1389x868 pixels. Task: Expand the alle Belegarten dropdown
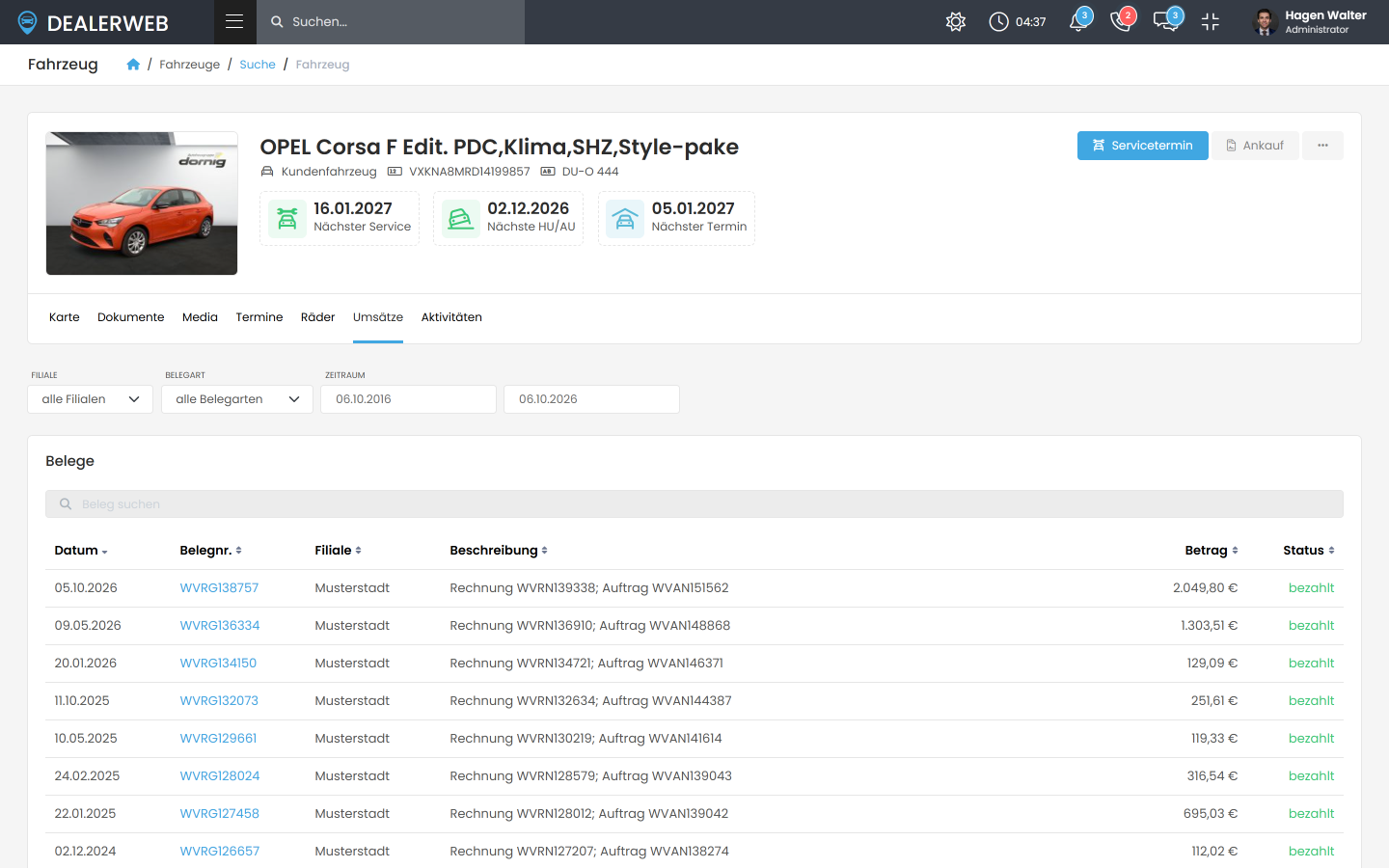(x=237, y=399)
